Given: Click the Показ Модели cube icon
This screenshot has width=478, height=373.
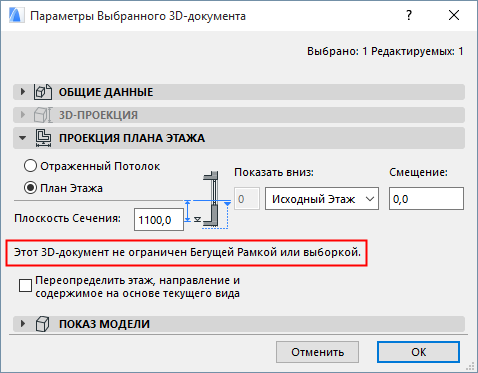Looking at the screenshot, I should tap(42, 324).
